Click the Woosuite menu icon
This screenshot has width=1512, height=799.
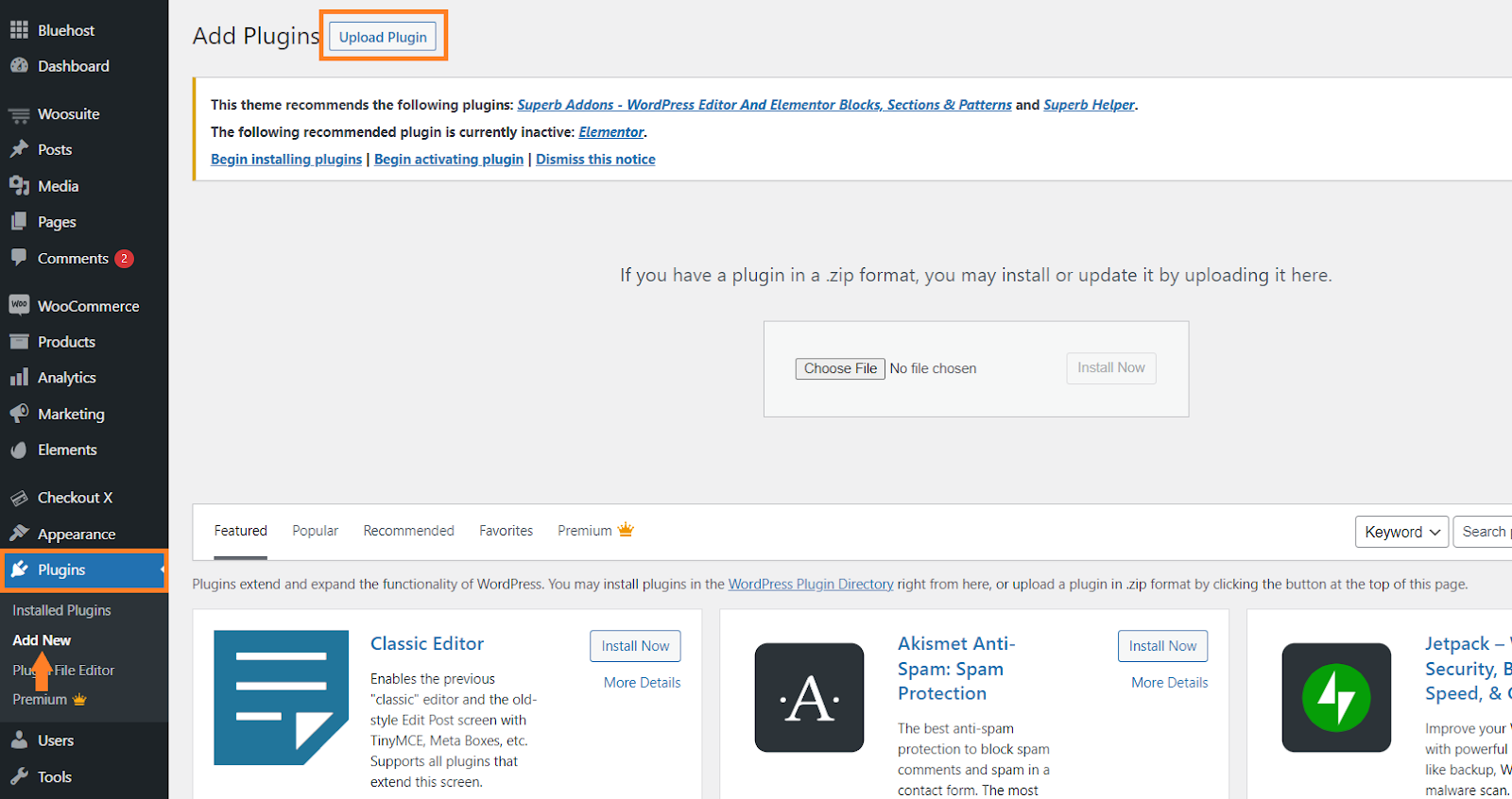pos(19,114)
